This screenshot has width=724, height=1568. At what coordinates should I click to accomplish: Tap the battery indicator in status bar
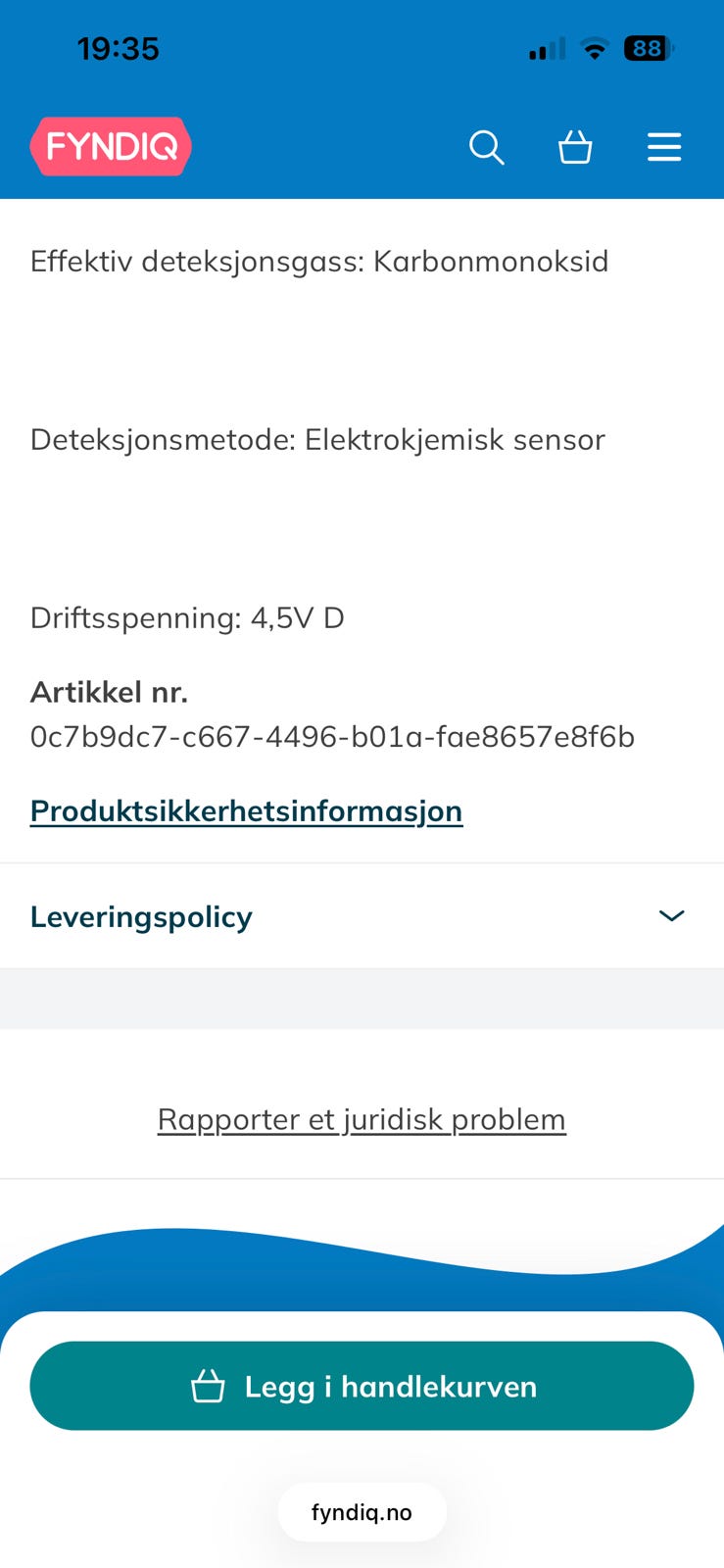649,48
